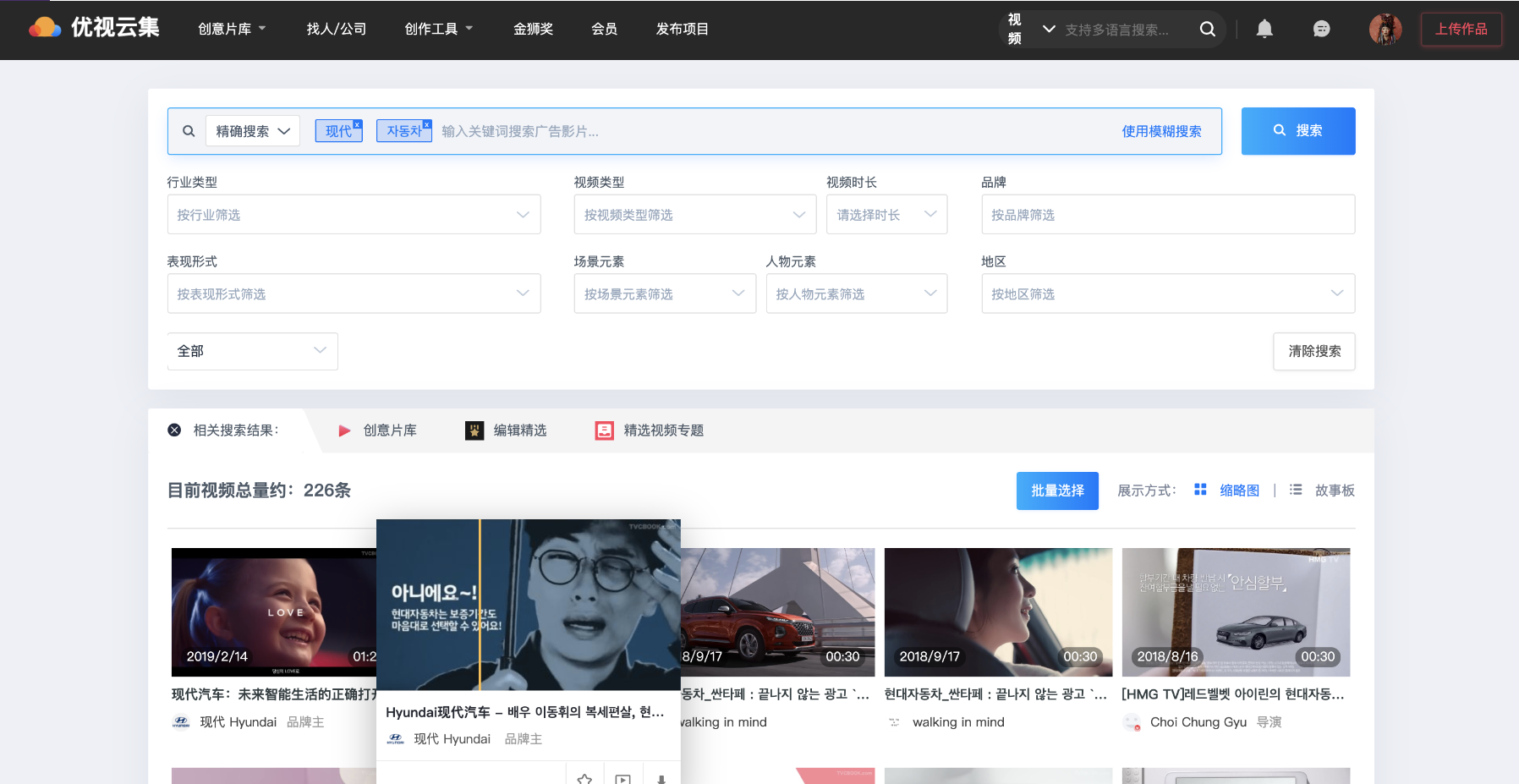Open notifications bell
The image size is (1519, 784).
tap(1264, 29)
